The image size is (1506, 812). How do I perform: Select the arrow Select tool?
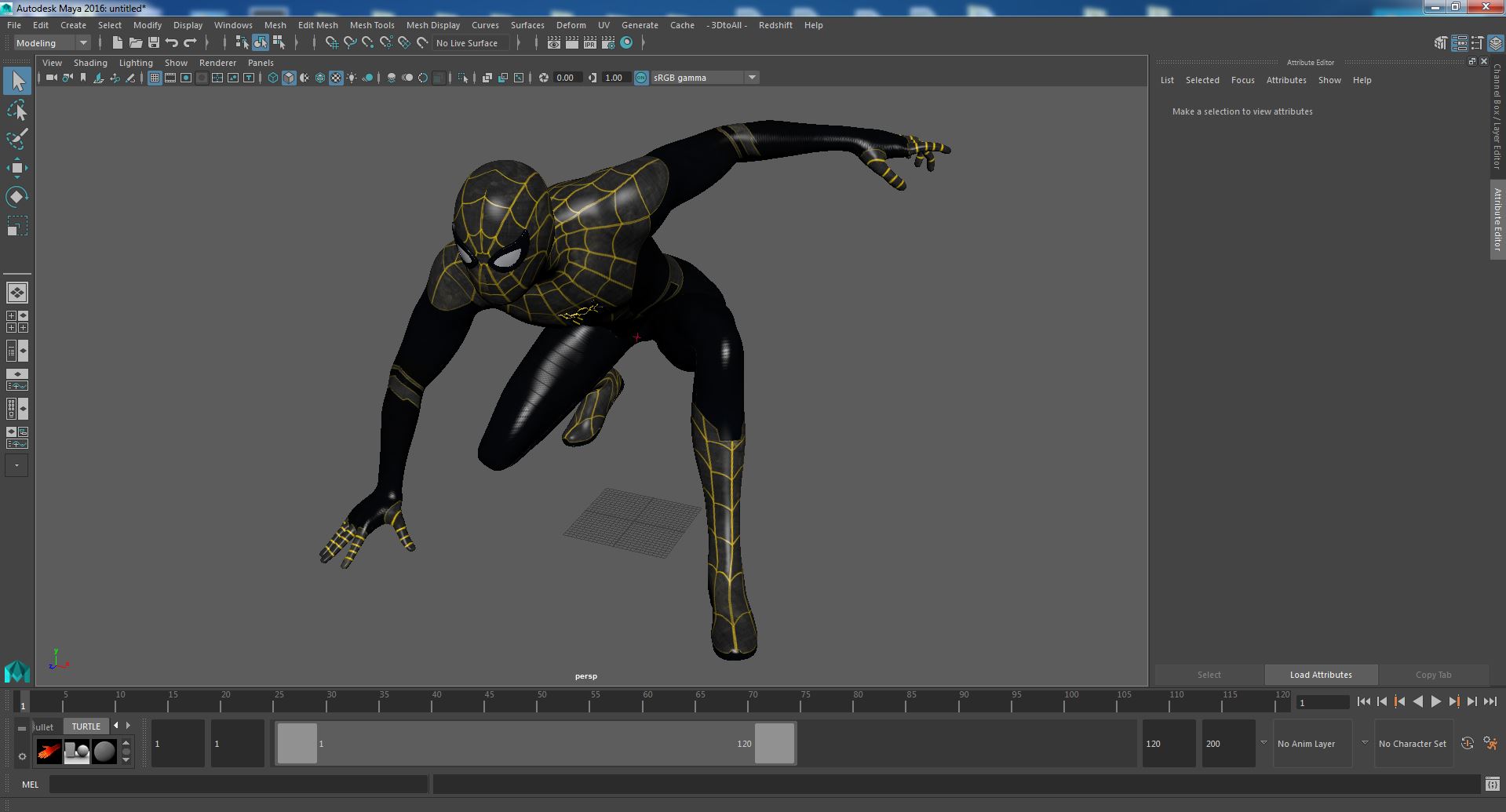click(x=17, y=81)
